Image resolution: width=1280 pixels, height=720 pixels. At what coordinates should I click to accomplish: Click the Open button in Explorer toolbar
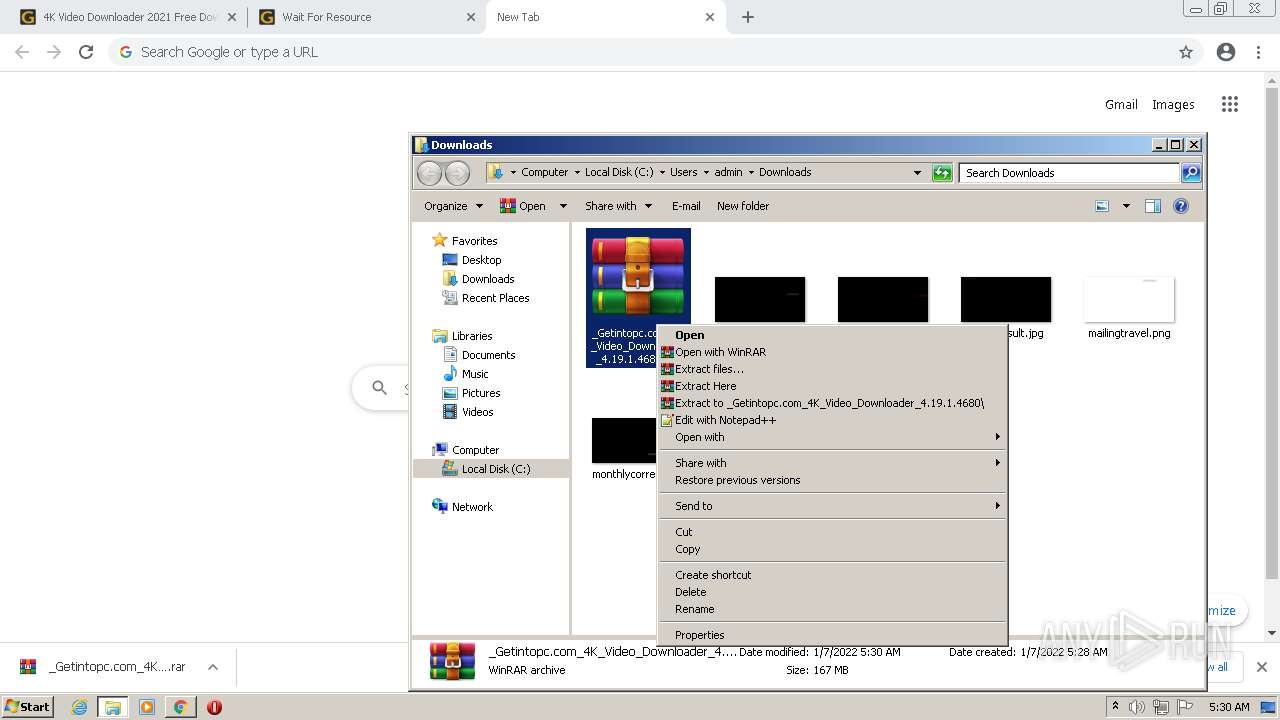click(524, 206)
